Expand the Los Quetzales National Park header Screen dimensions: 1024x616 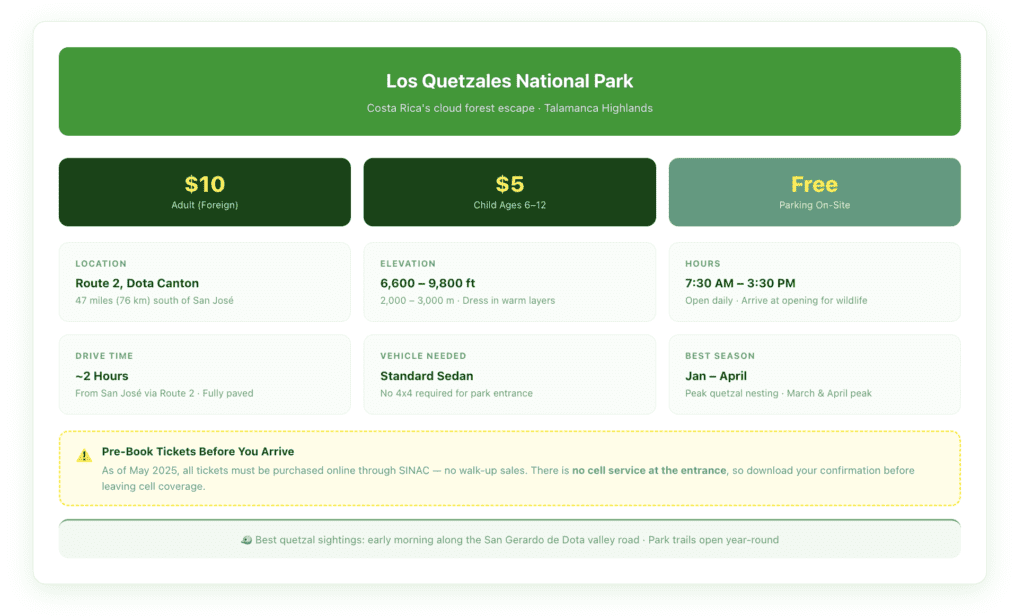[509, 90]
